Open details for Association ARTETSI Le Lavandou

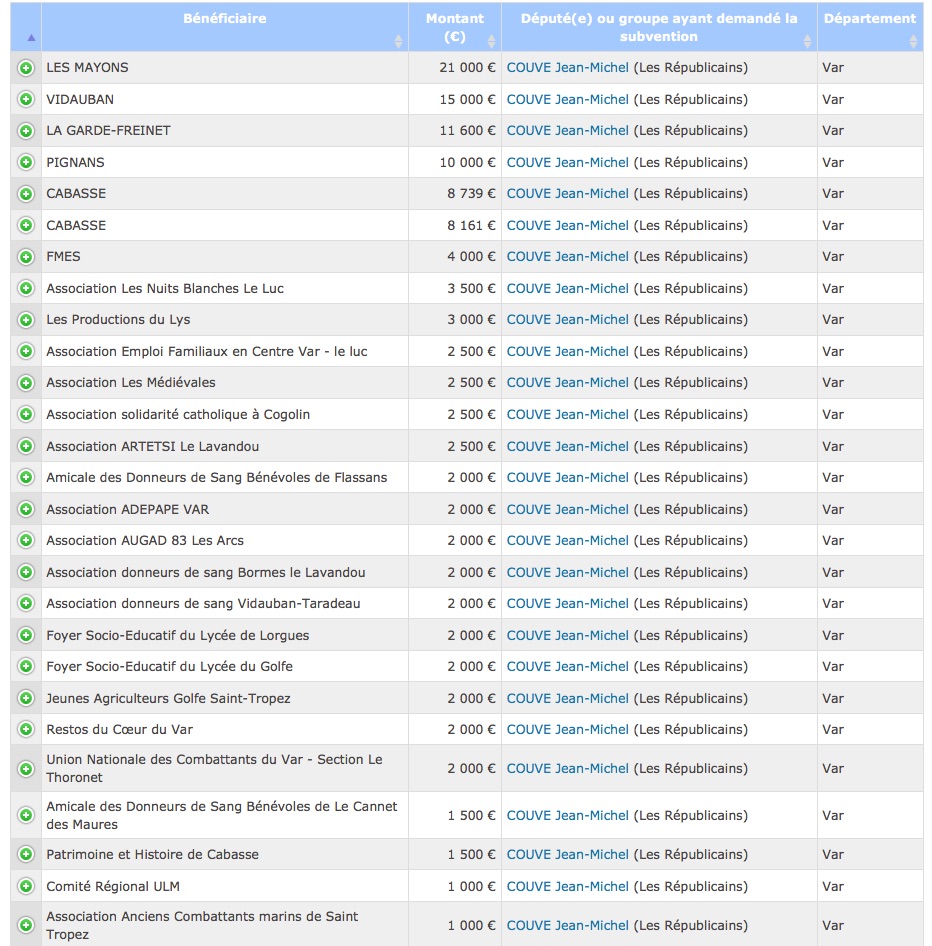pyautogui.click(x=26, y=446)
